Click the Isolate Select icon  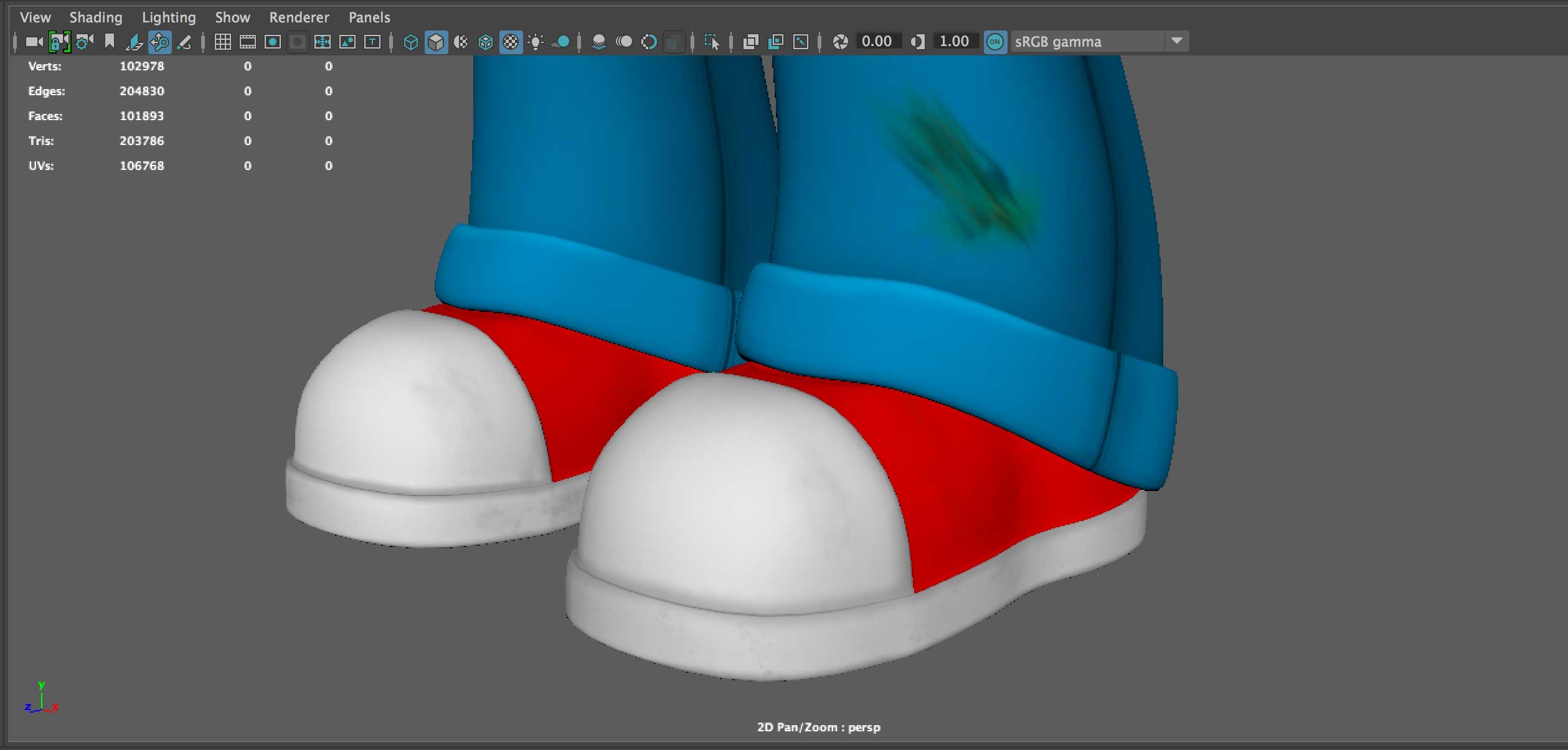[x=711, y=42]
